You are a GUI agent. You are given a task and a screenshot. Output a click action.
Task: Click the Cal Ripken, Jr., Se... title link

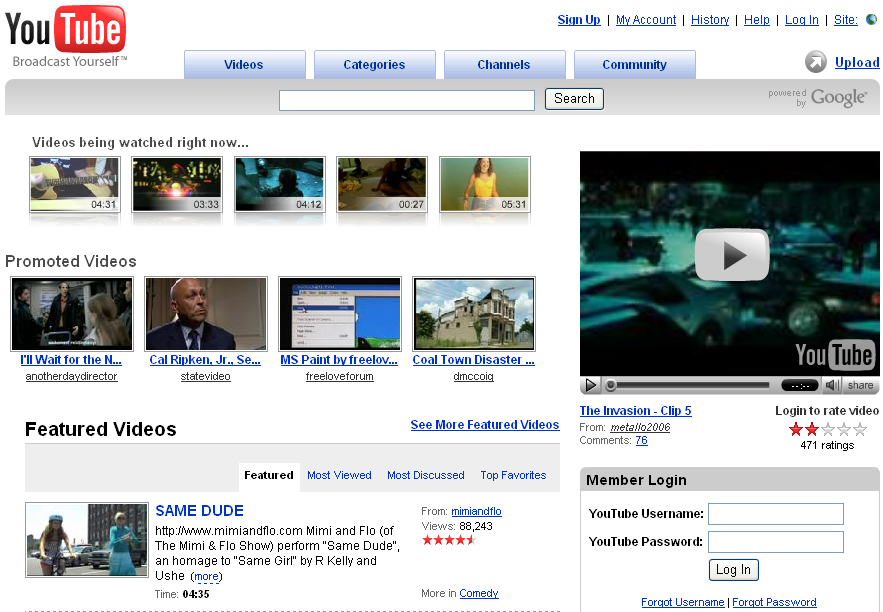pos(205,360)
